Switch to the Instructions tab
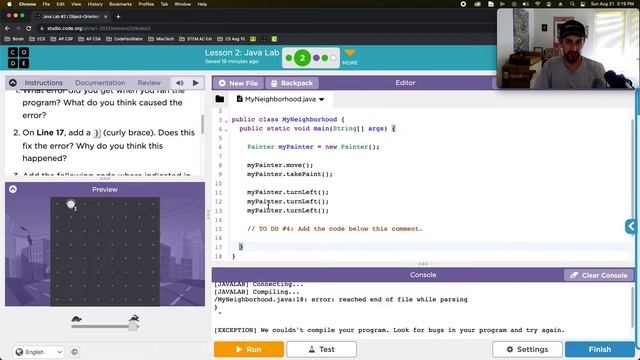The height and width of the screenshot is (360, 640). point(44,83)
